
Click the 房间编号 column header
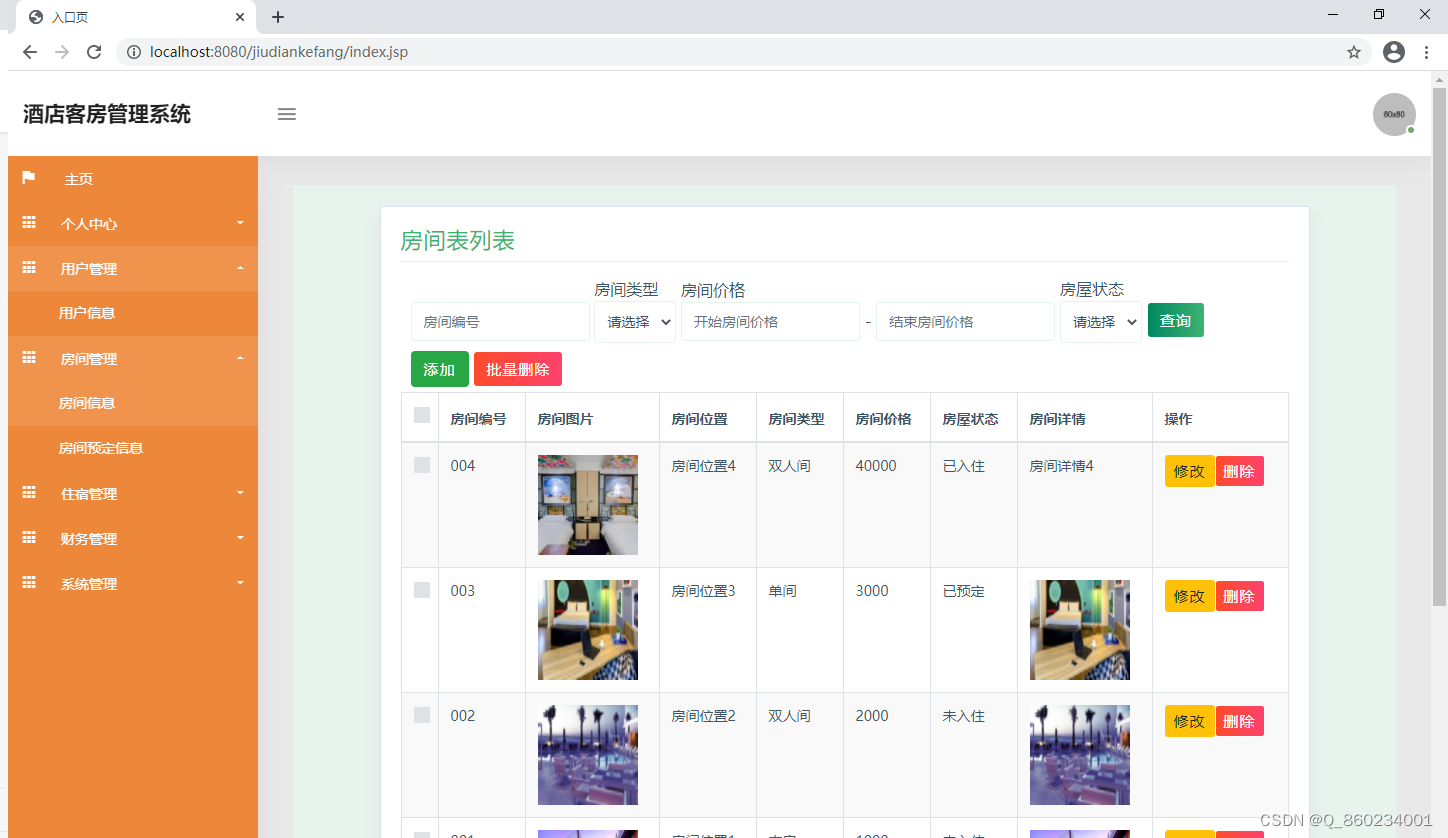pyautogui.click(x=478, y=419)
